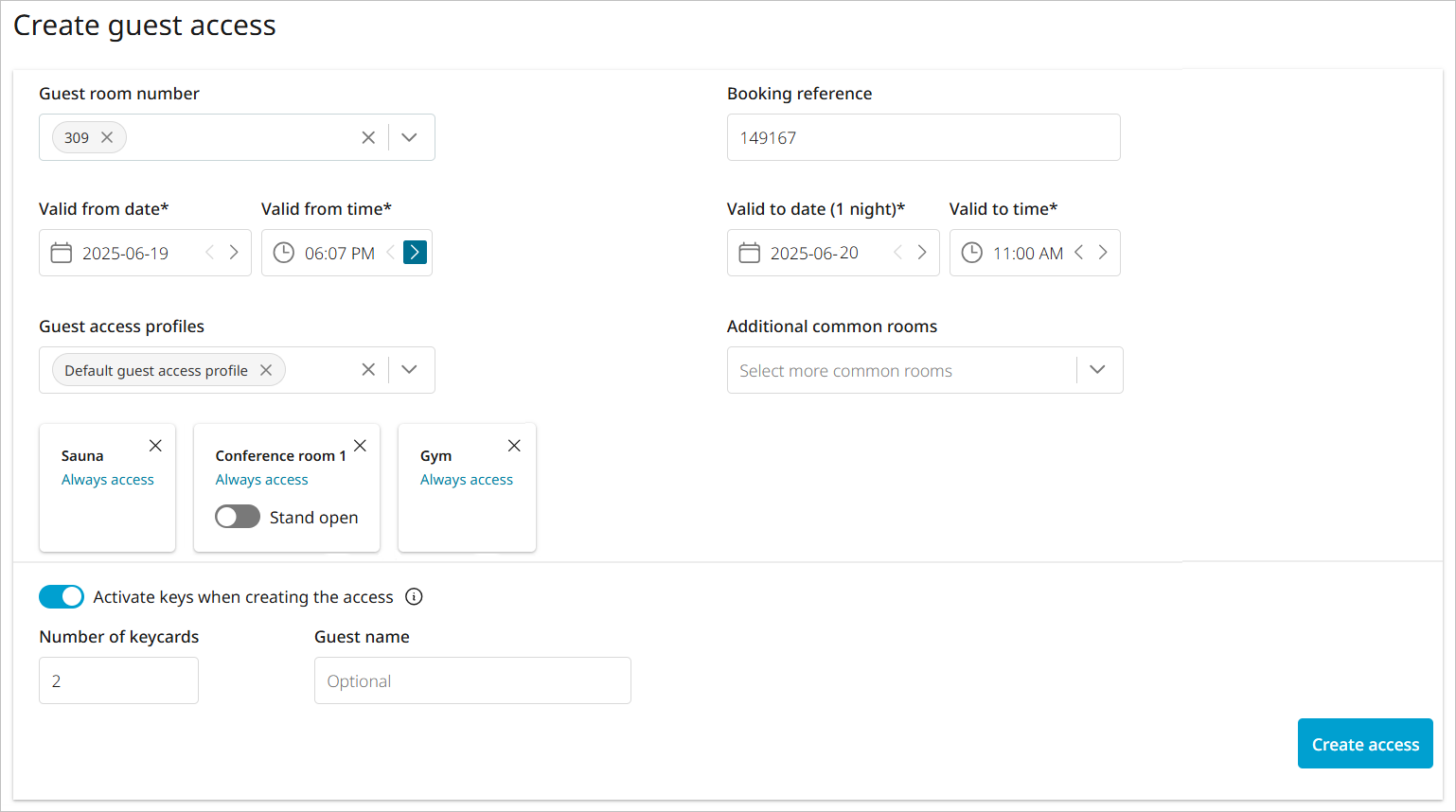Disable Activate keys when creating the access
Viewport: 1456px width, 812px height.
pyautogui.click(x=62, y=596)
